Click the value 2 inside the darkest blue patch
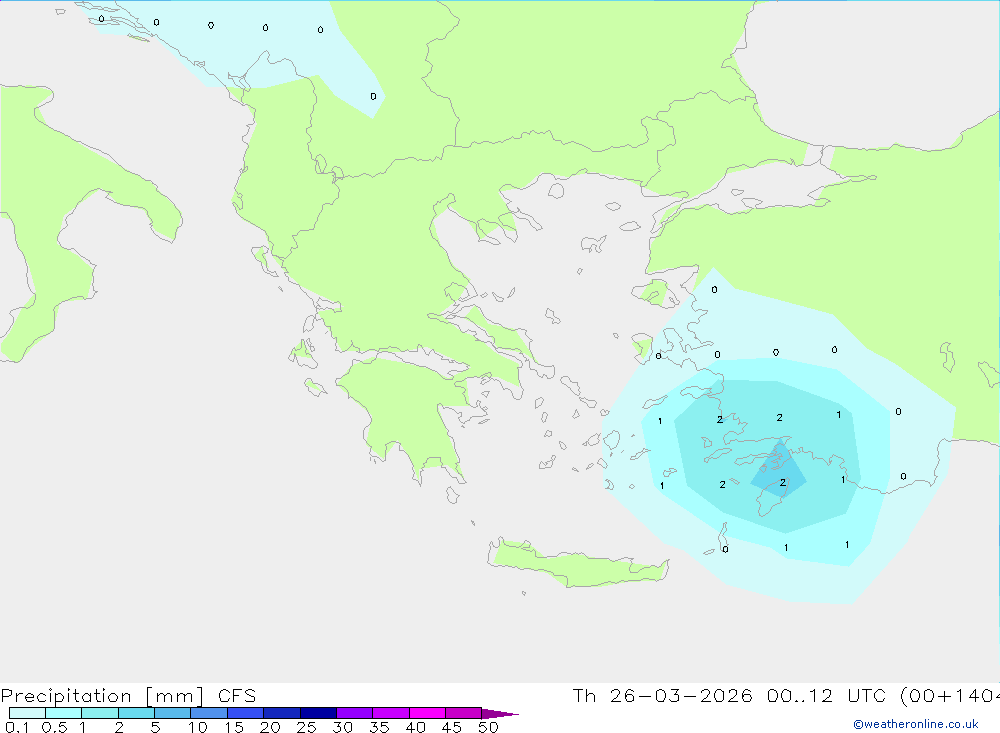Viewport: 1000px width, 733px height. pyautogui.click(x=783, y=483)
